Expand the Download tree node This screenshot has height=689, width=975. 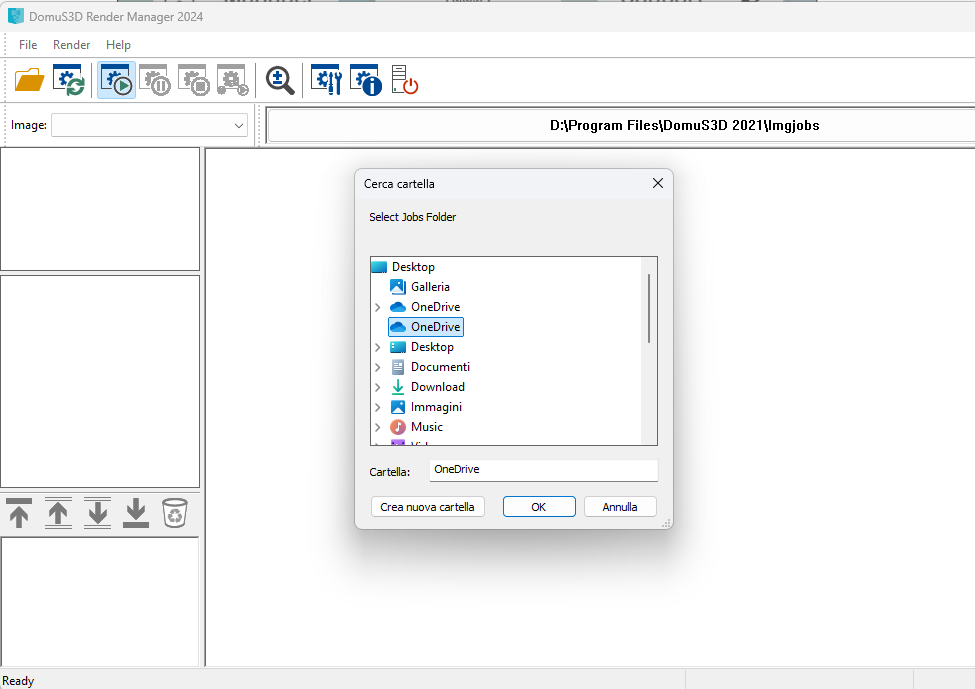click(378, 387)
